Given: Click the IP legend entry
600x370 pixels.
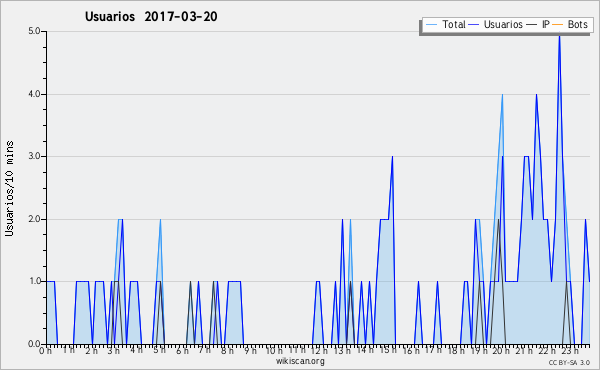Looking at the screenshot, I should click(538, 25).
